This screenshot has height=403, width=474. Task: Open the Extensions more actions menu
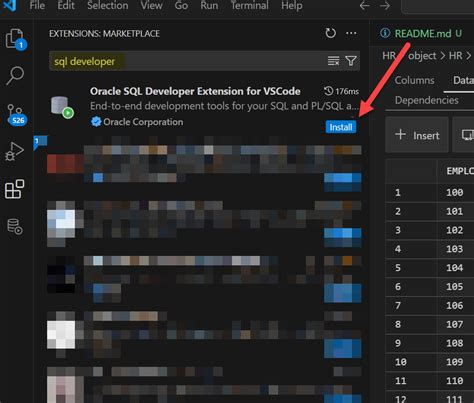[351, 33]
